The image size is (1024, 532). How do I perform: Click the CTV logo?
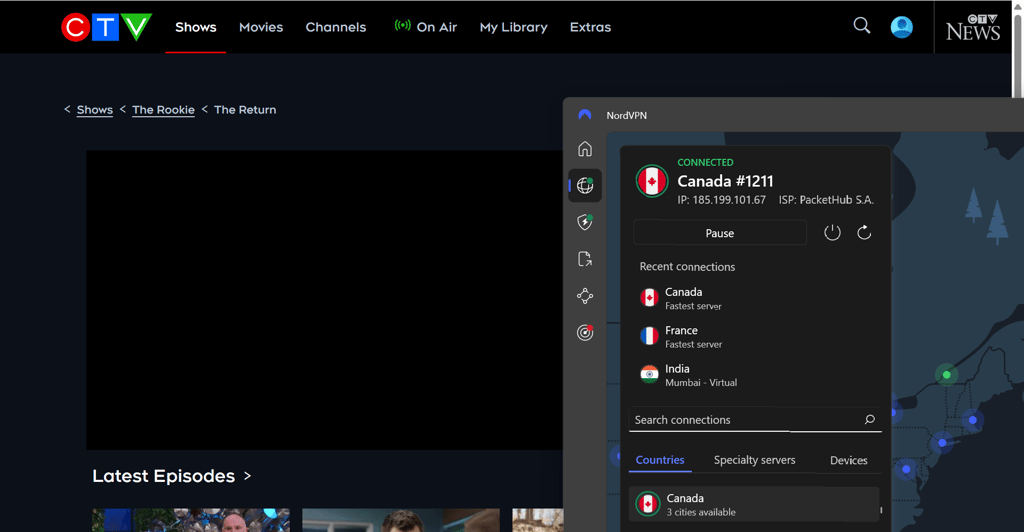point(106,27)
